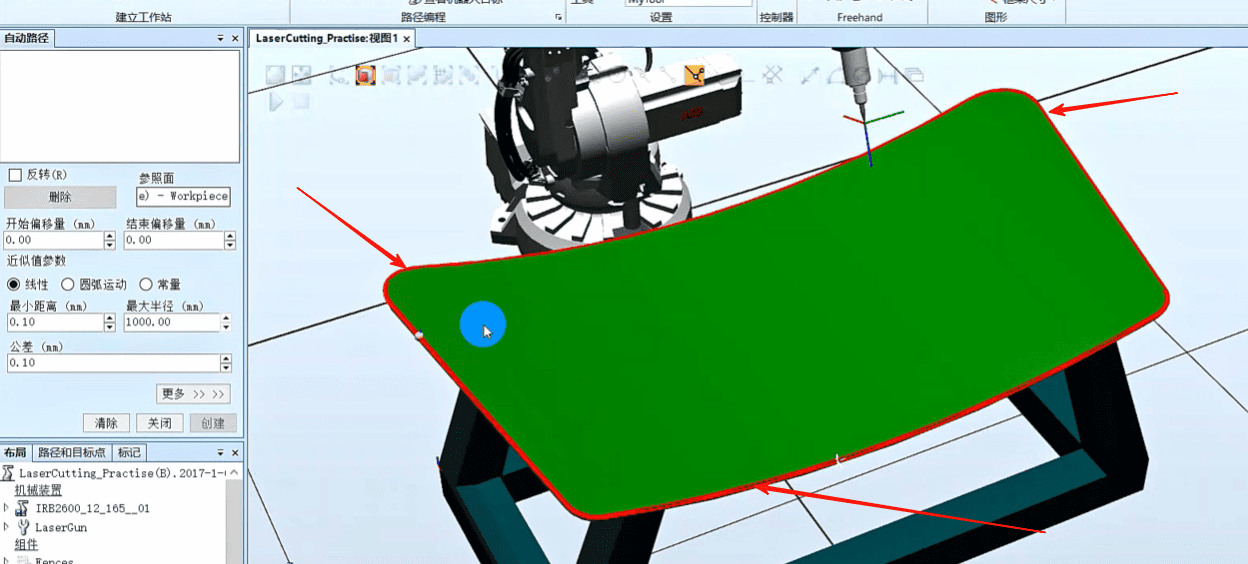
Task: Click the 开始偏移量 input field
Action: [x=54, y=241]
